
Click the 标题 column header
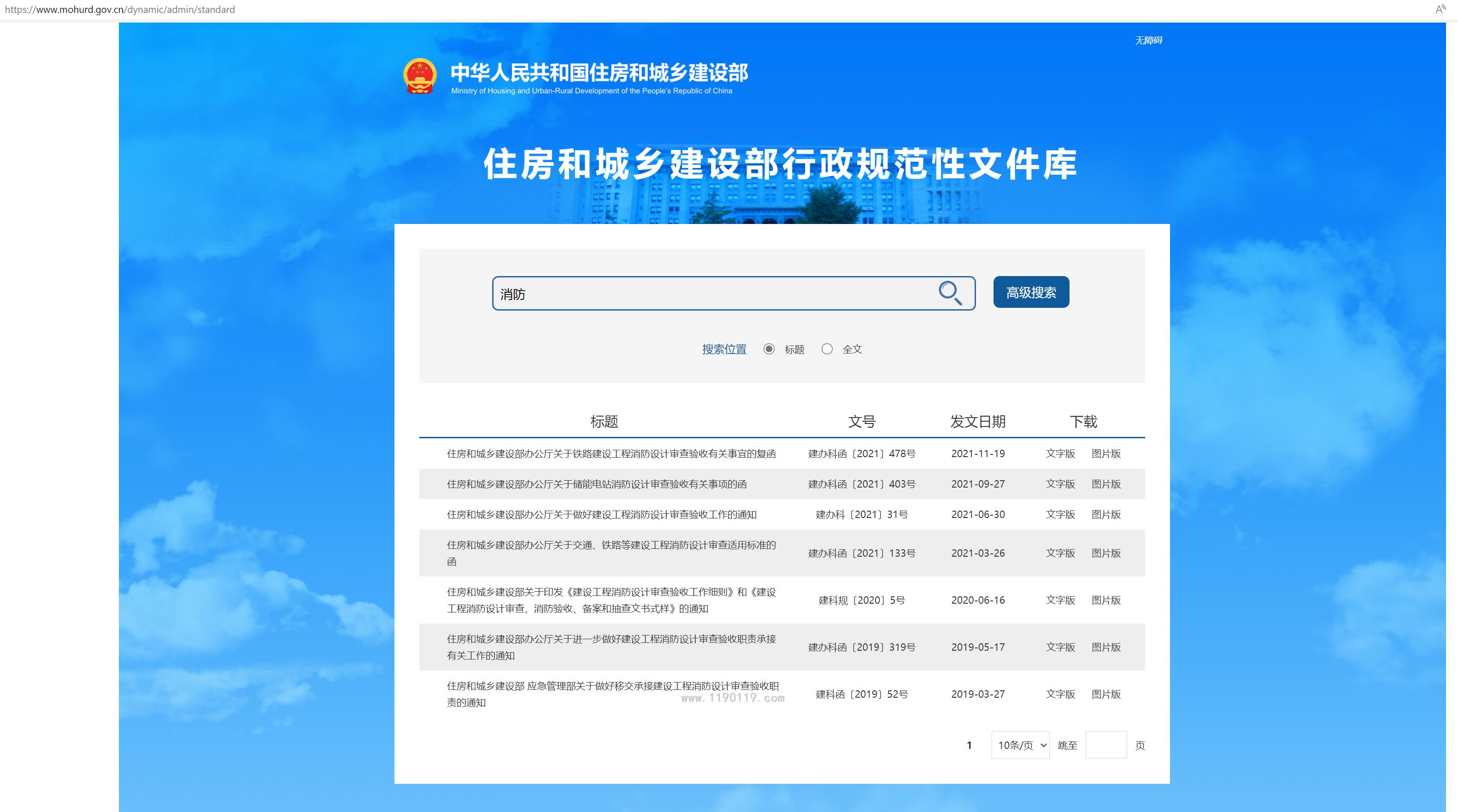604,422
